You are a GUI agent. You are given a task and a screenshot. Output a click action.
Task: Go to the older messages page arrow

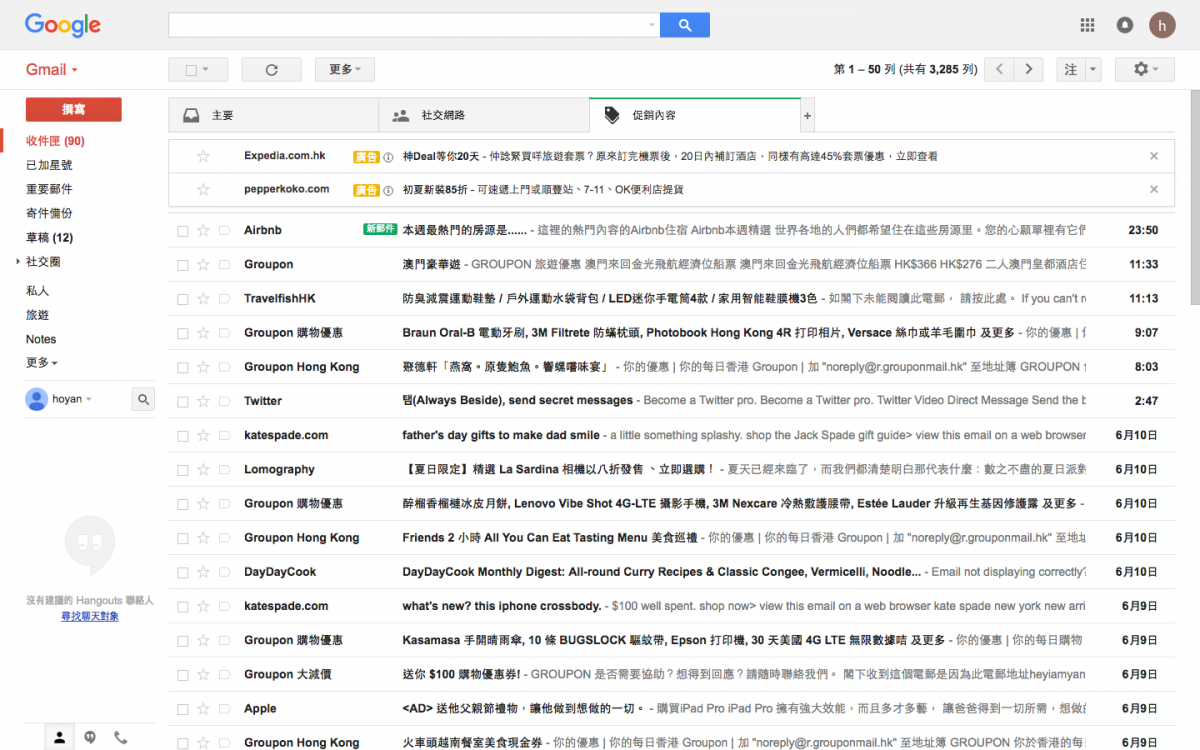1028,70
